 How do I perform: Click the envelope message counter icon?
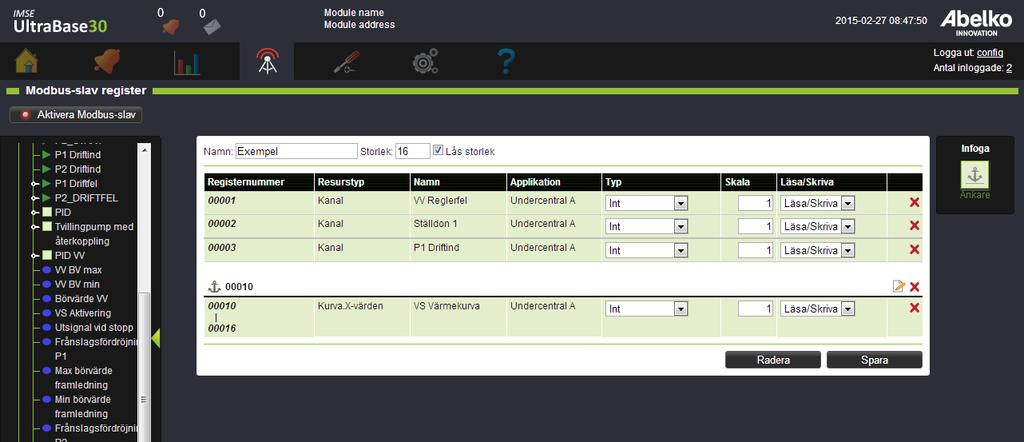point(212,27)
